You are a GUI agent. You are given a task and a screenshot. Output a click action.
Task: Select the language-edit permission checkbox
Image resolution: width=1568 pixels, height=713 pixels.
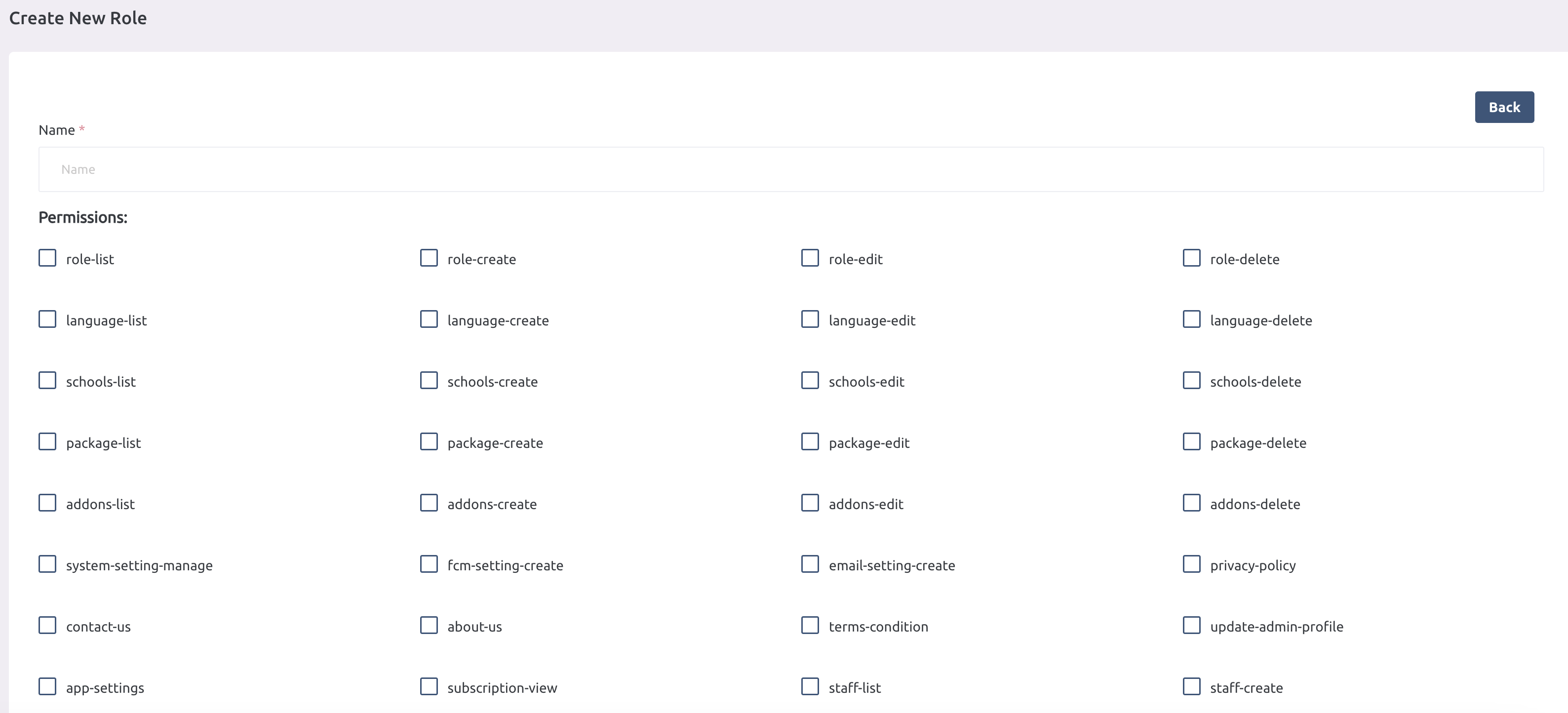click(810, 319)
